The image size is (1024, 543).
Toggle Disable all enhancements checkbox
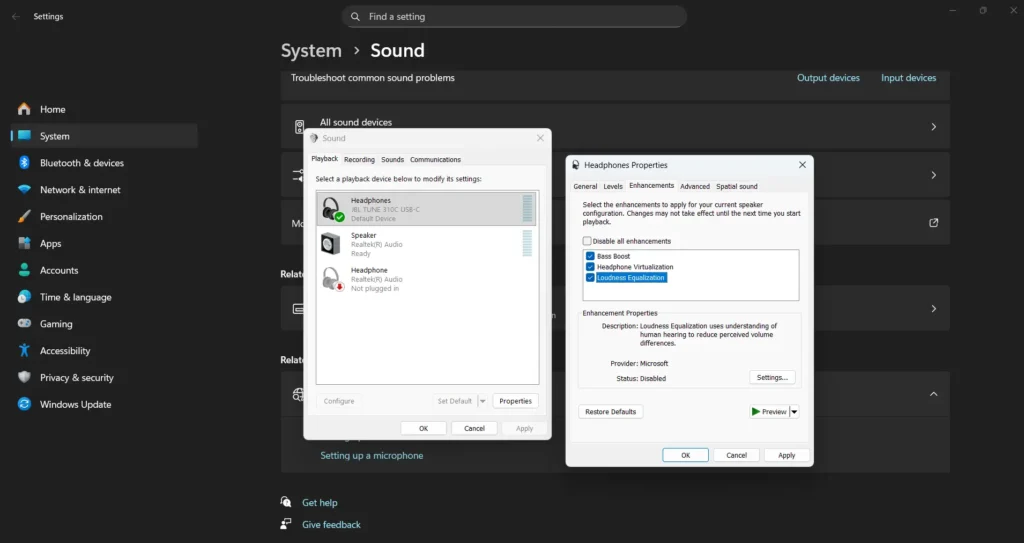[x=587, y=241]
